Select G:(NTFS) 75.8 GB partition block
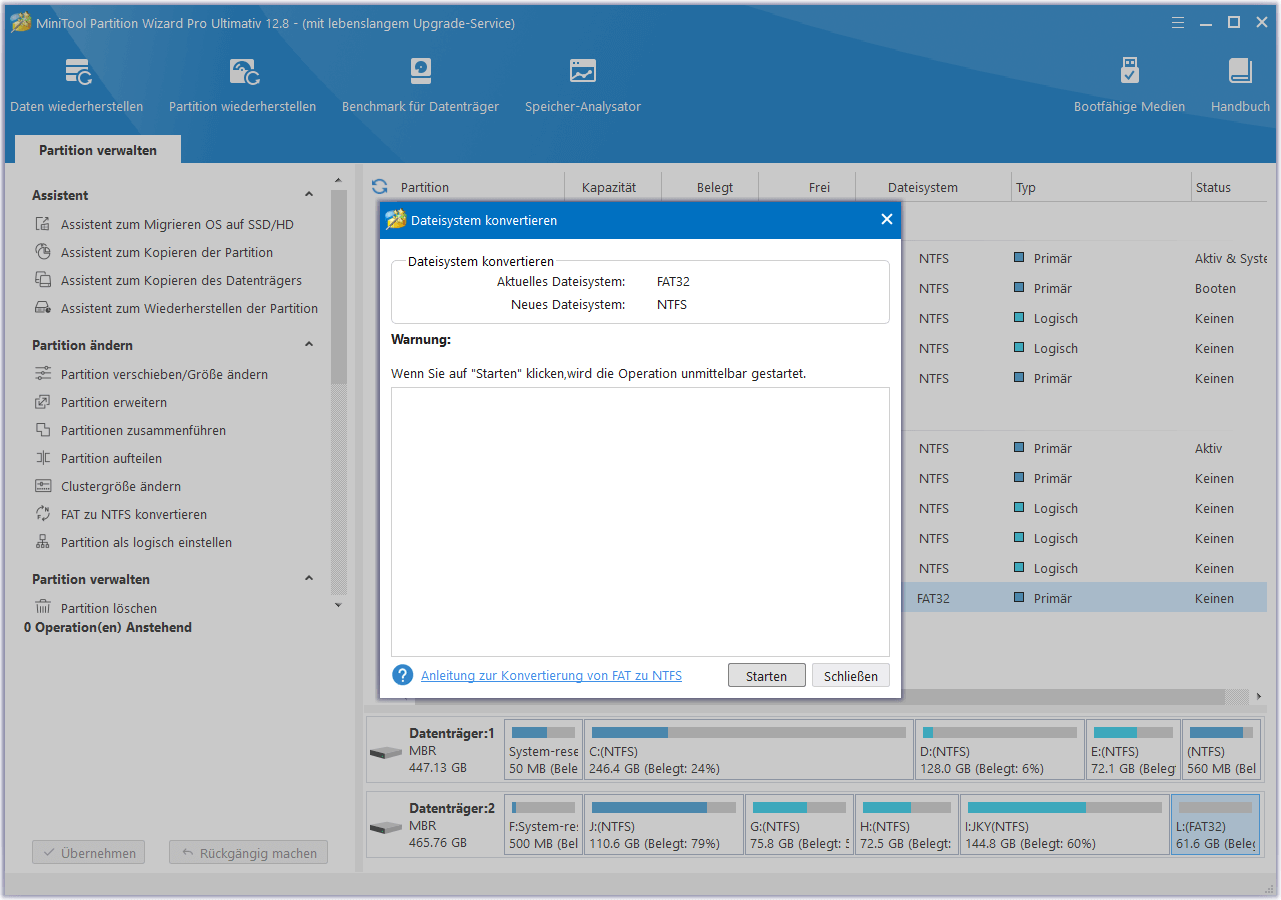 click(x=799, y=825)
